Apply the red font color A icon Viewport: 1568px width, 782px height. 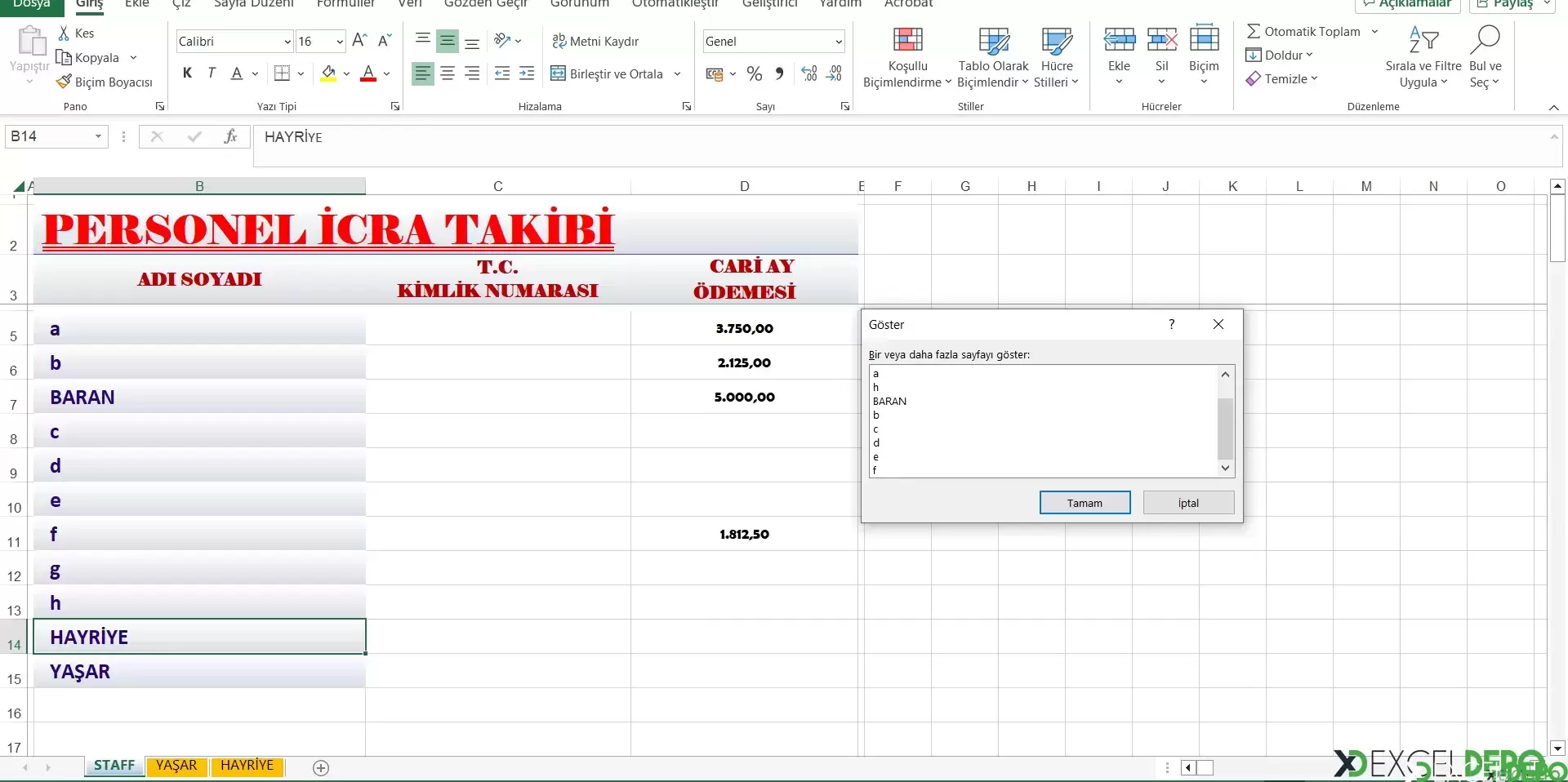point(368,73)
